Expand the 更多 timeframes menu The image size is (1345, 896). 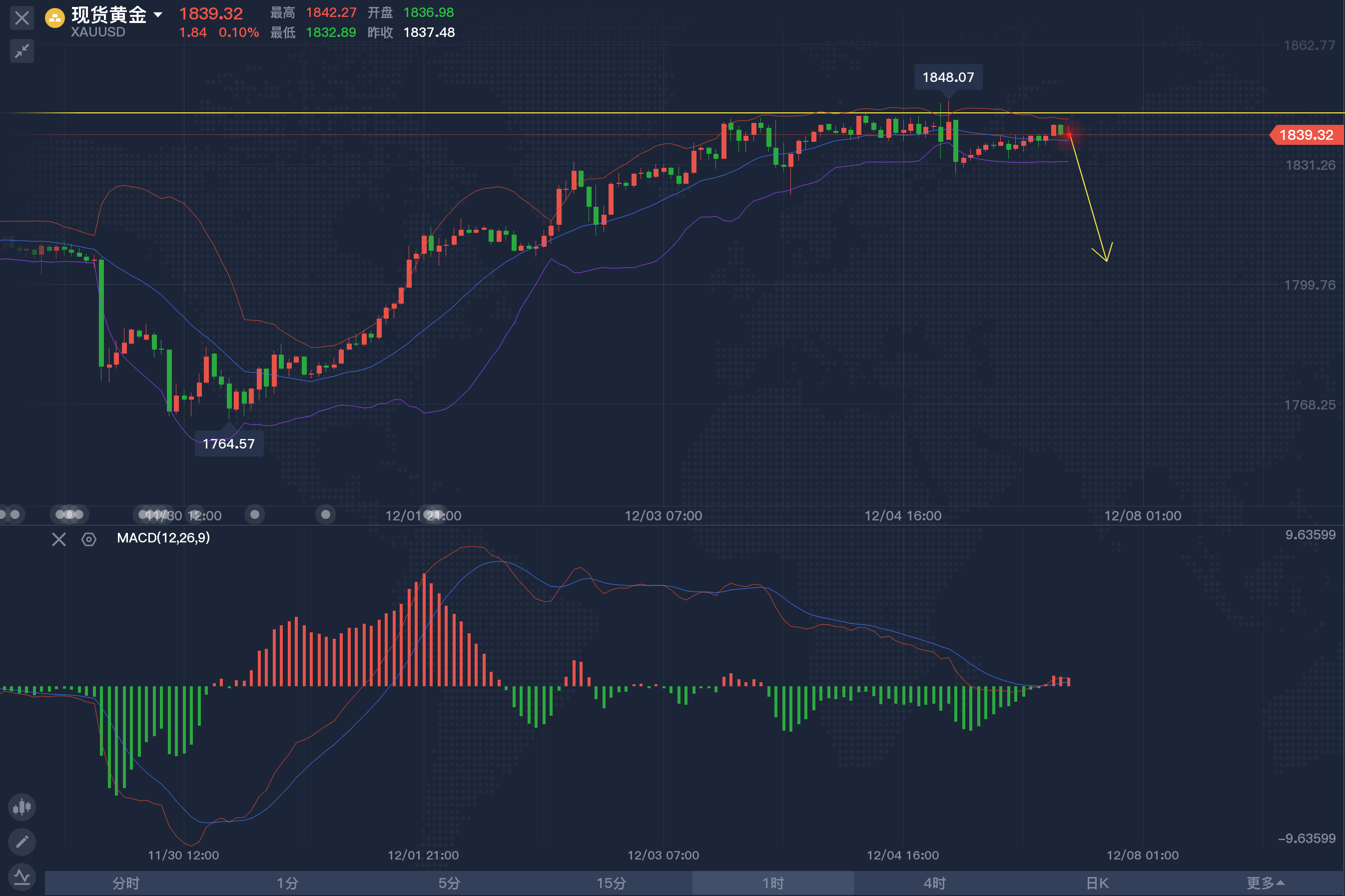(x=1265, y=883)
